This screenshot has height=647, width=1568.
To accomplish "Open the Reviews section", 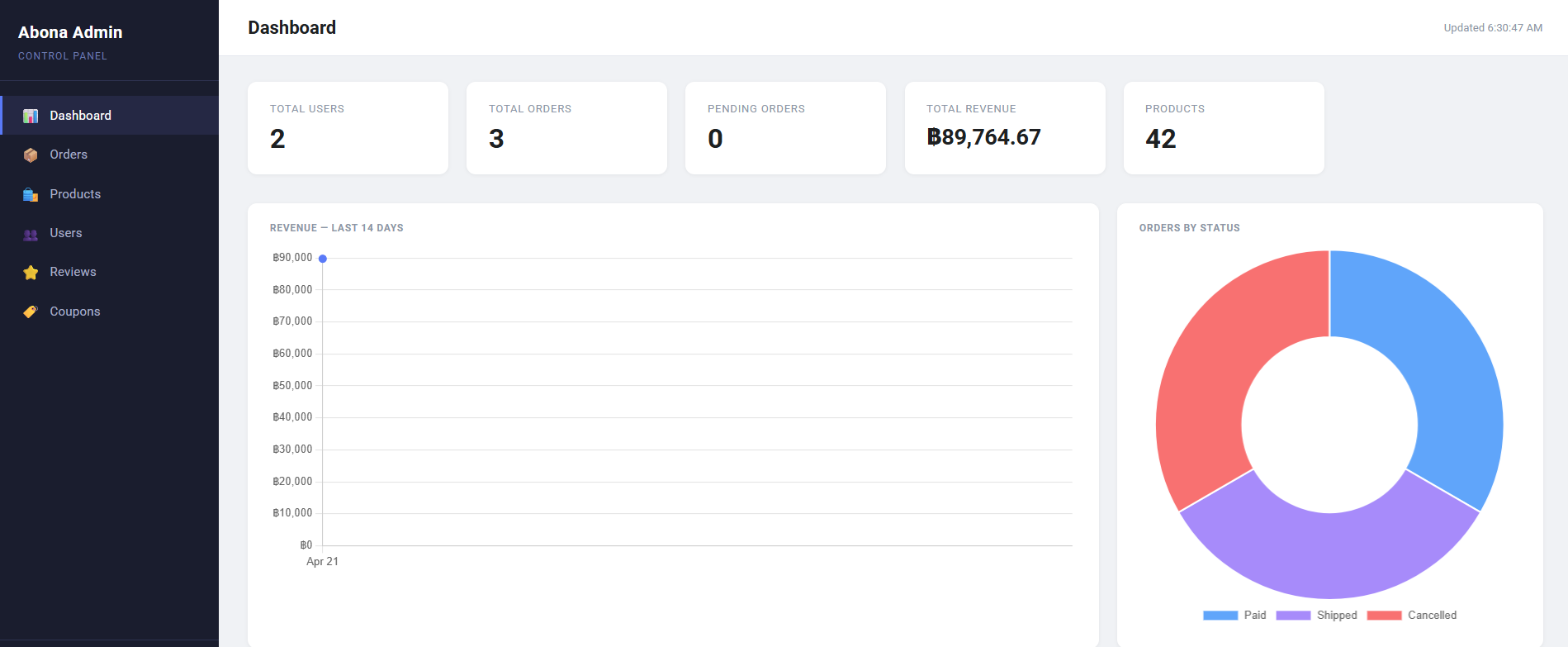I will click(x=73, y=272).
